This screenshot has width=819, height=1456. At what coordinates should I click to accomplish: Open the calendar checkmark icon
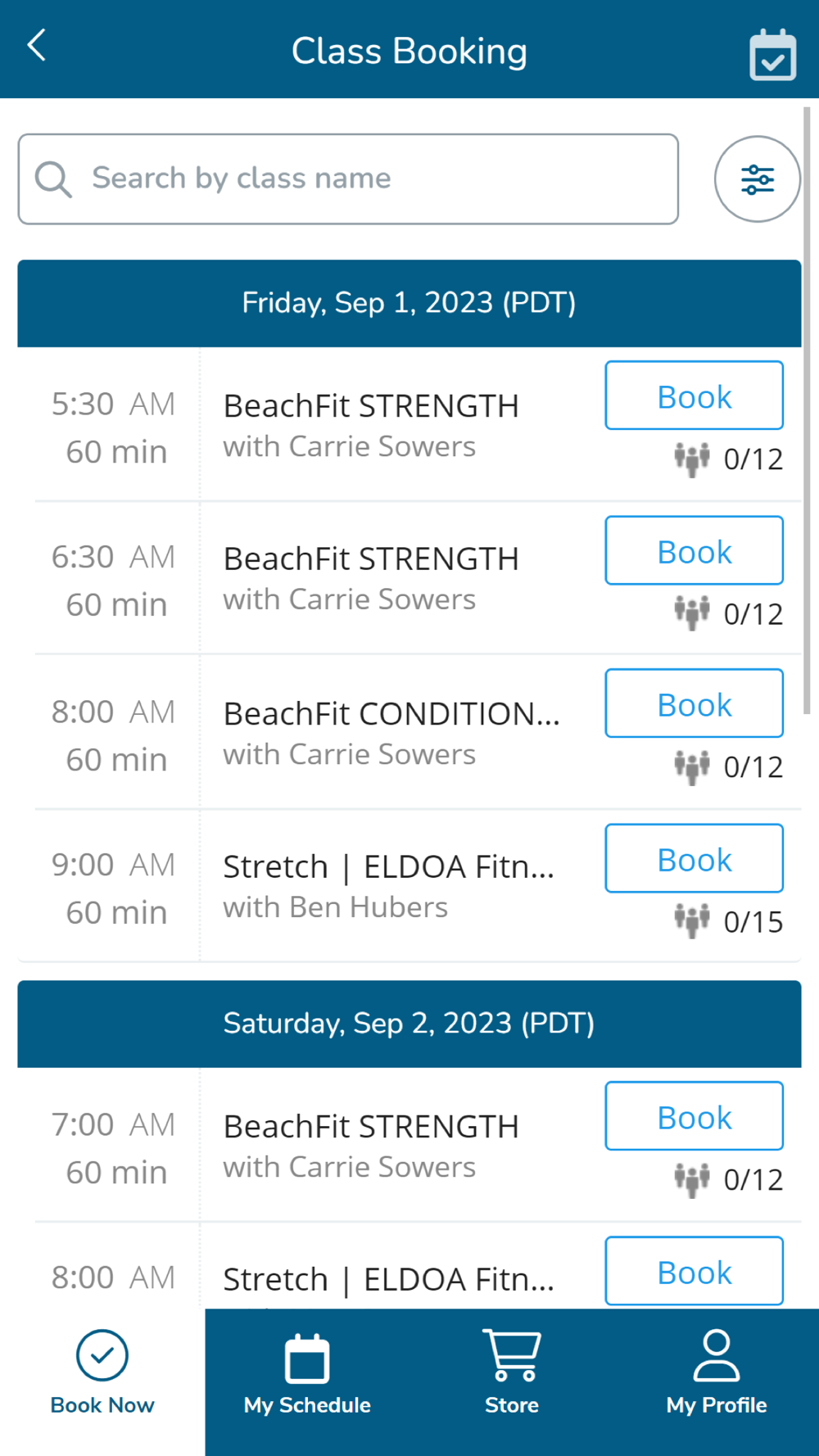772,55
